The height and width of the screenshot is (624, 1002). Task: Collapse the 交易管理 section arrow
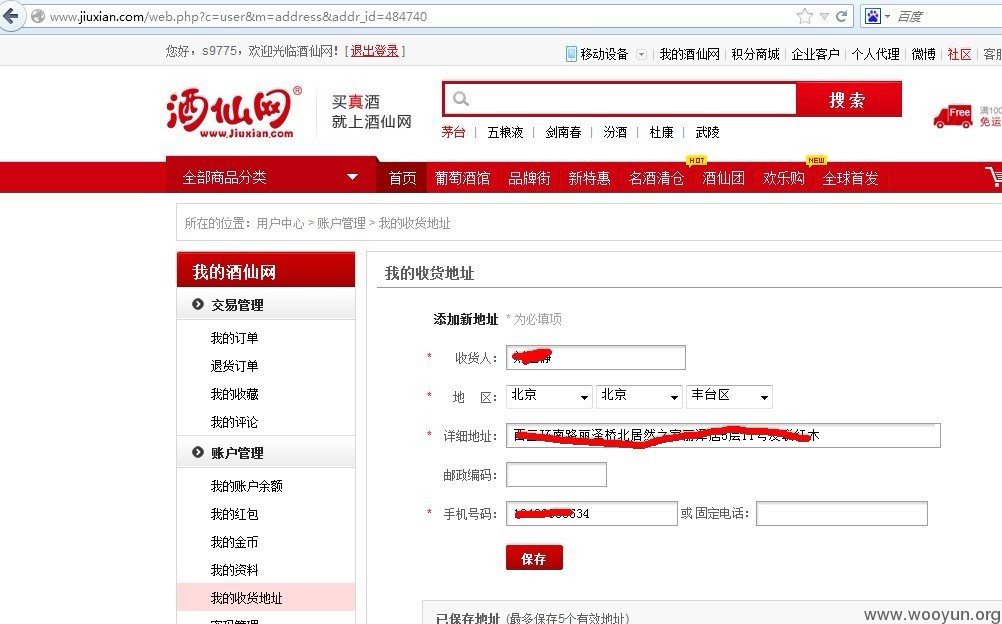[x=197, y=304]
